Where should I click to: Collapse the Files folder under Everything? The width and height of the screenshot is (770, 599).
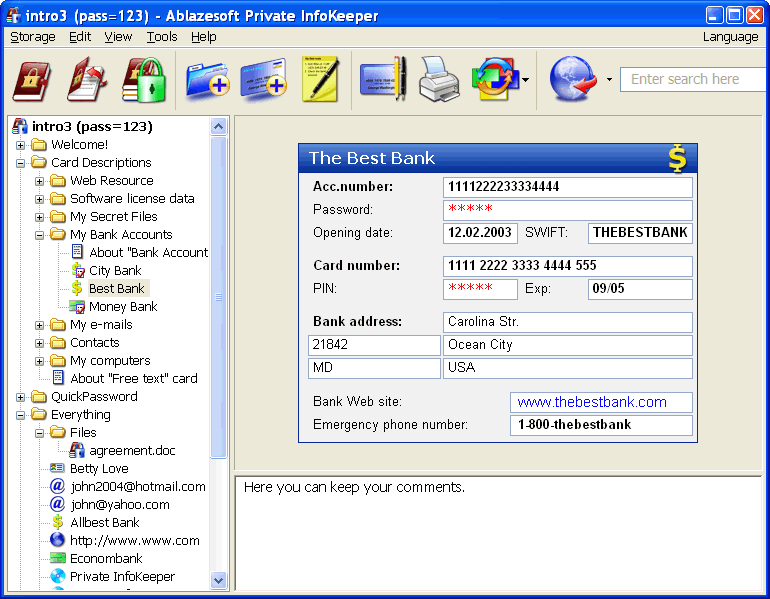tap(39, 433)
